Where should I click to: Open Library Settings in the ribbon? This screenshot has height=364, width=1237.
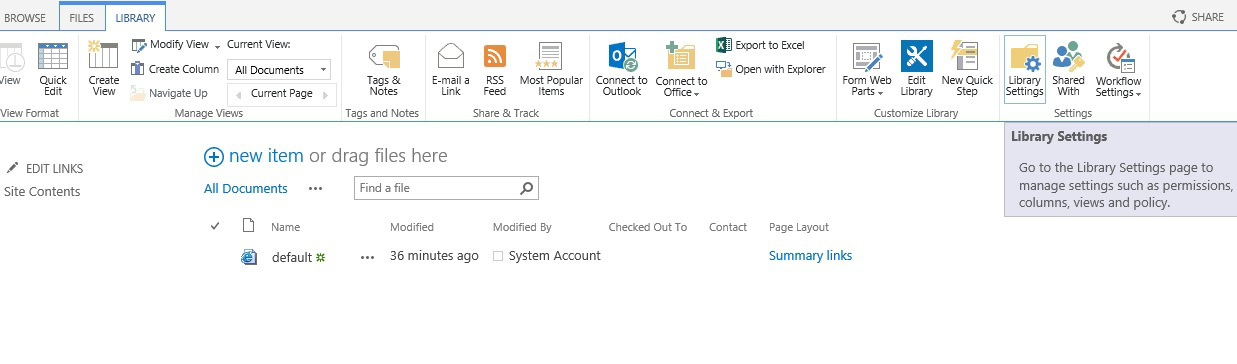[1025, 69]
